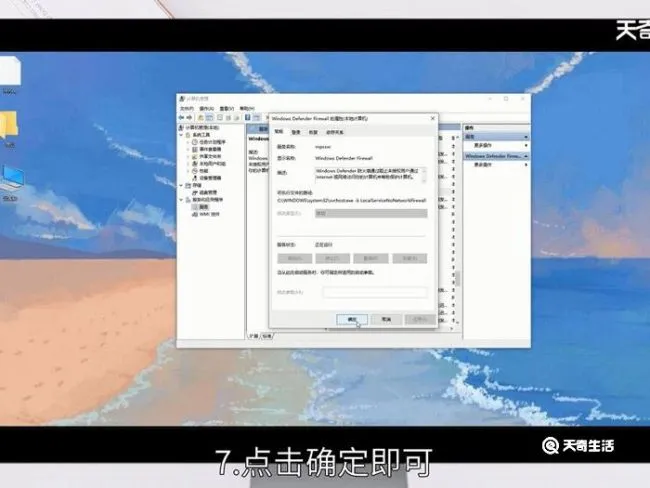Click the description text box scrollbar

424,175
